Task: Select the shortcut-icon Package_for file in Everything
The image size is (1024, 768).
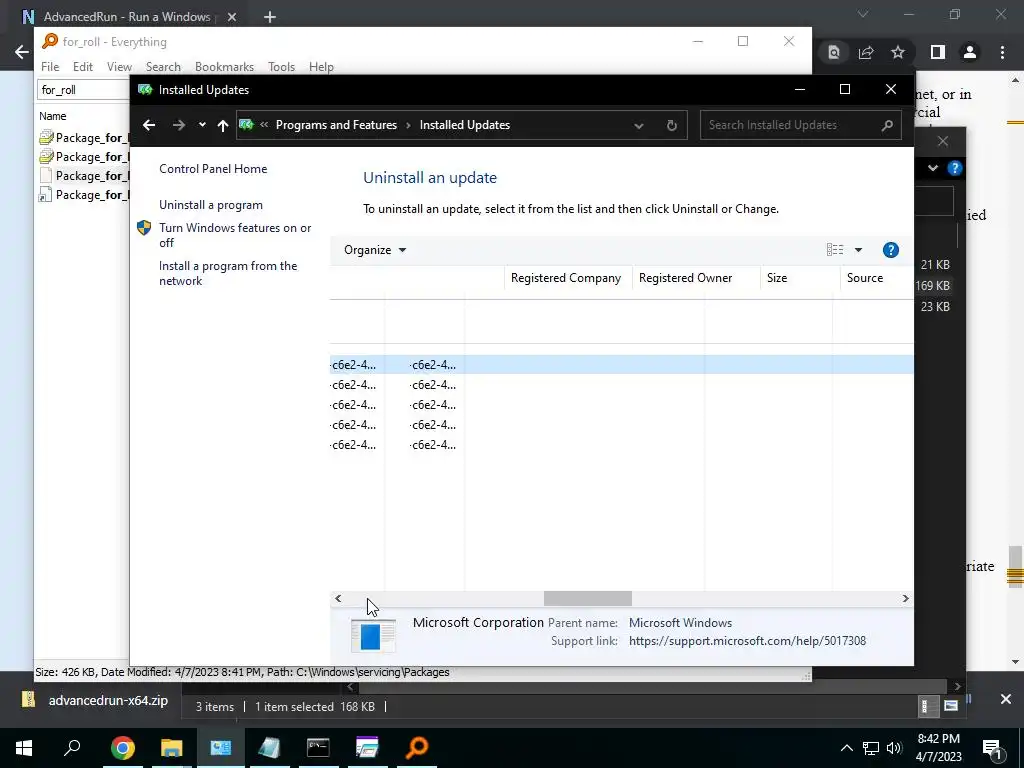Action: coord(84,195)
